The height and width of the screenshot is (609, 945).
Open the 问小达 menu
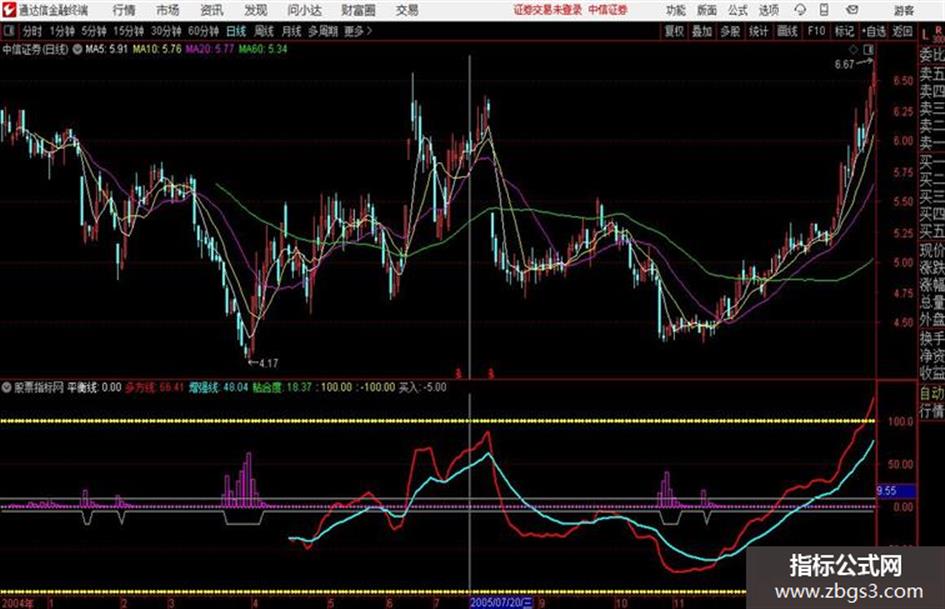pos(304,10)
